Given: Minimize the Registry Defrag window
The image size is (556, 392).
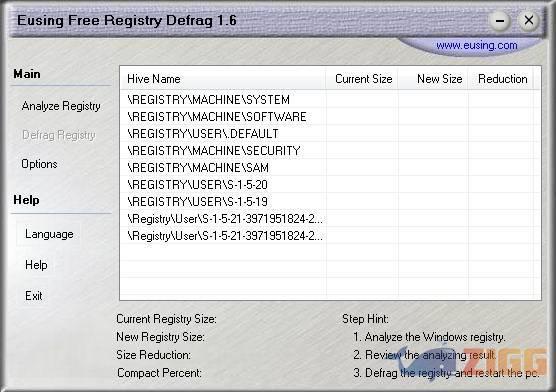Looking at the screenshot, I should point(500,21).
